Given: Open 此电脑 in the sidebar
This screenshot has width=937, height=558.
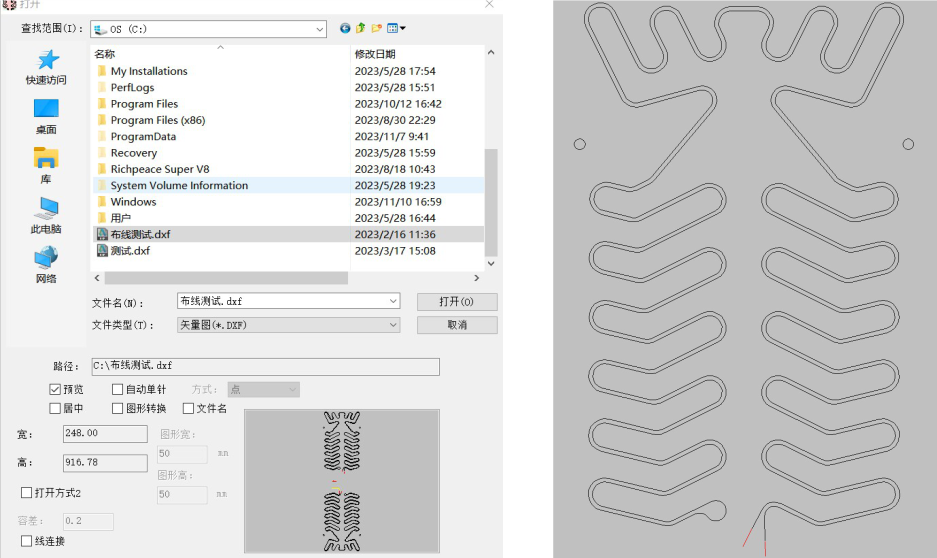Looking at the screenshot, I should [x=46, y=216].
